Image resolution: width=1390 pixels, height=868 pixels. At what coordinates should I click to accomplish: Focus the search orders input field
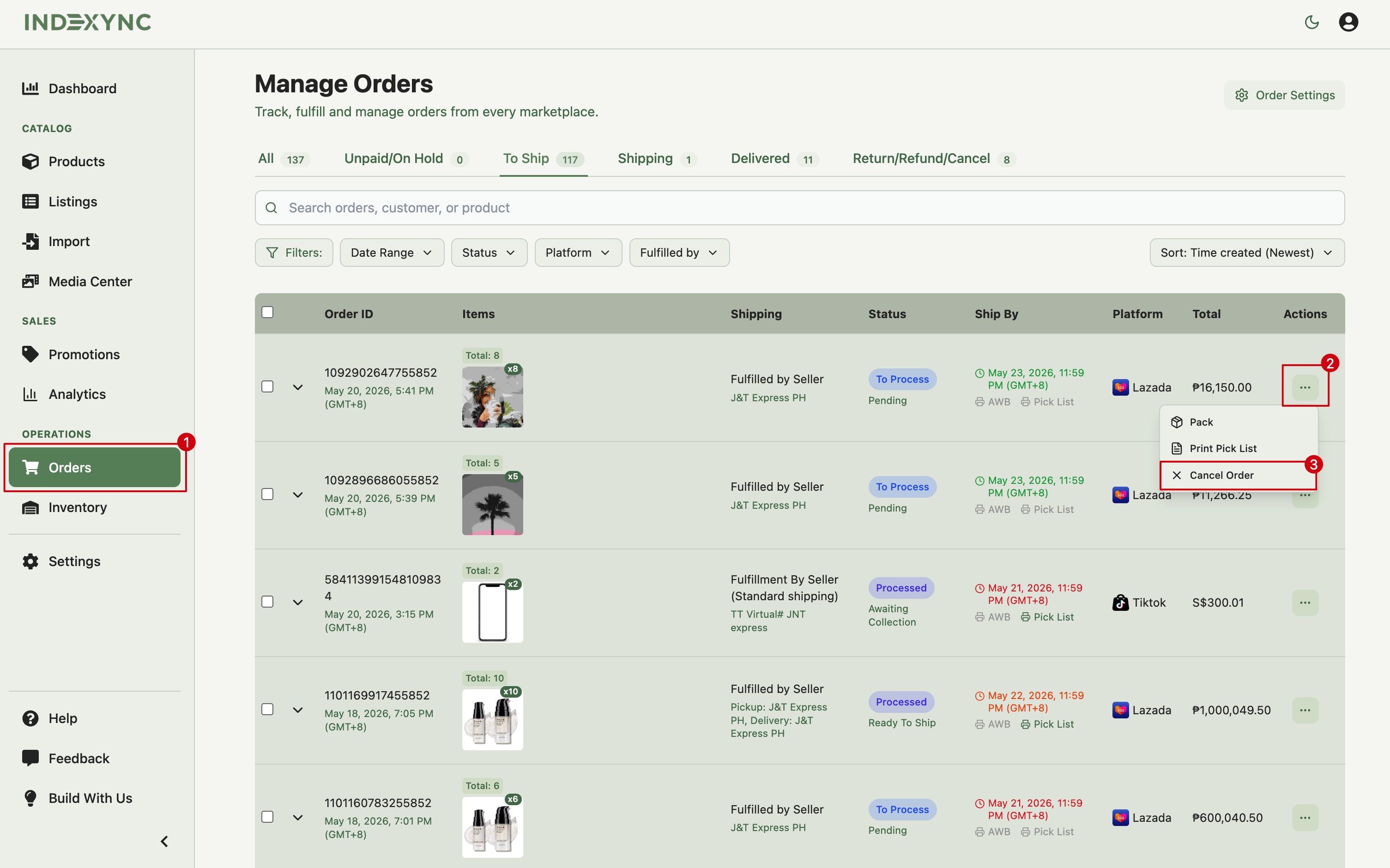click(x=799, y=208)
